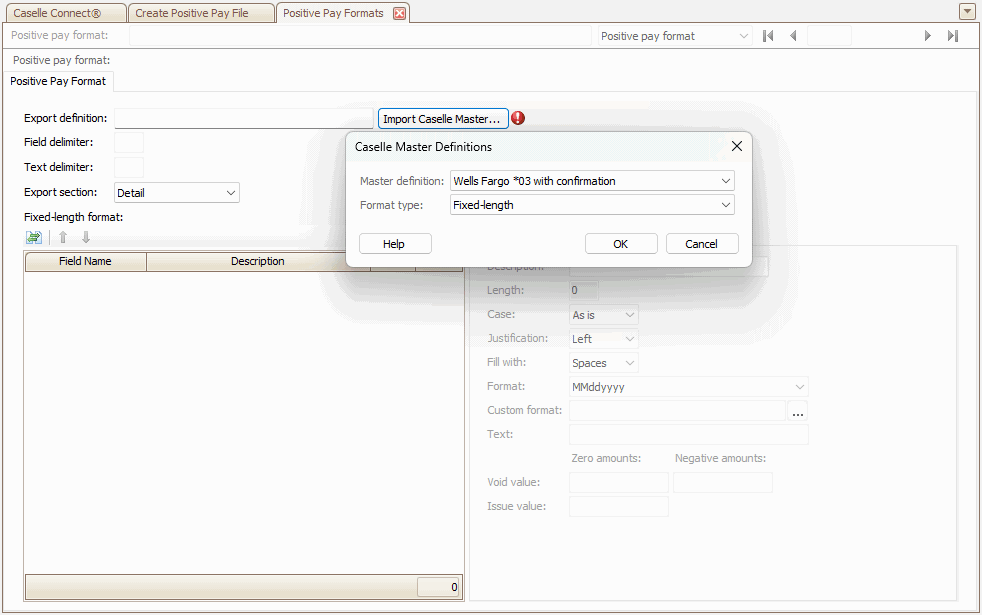982x615 pixels.
Task: Close the Caselle Master Definitions dialog
Action: click(x=737, y=146)
